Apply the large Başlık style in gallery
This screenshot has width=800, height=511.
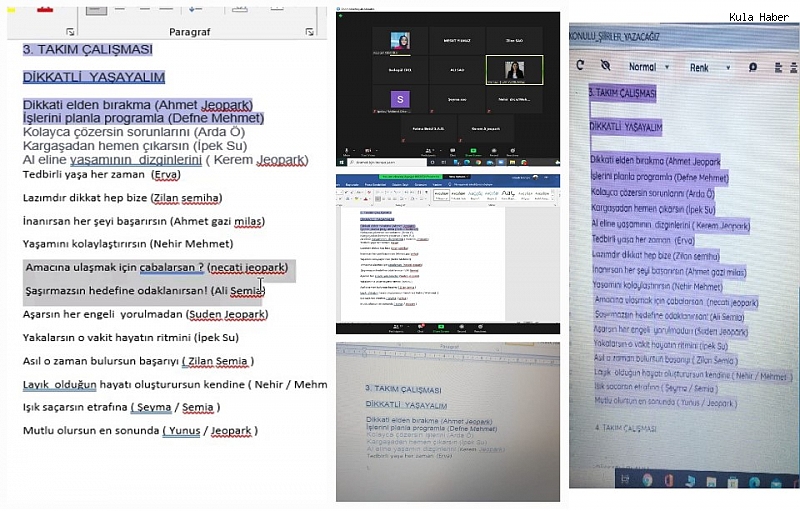508,195
